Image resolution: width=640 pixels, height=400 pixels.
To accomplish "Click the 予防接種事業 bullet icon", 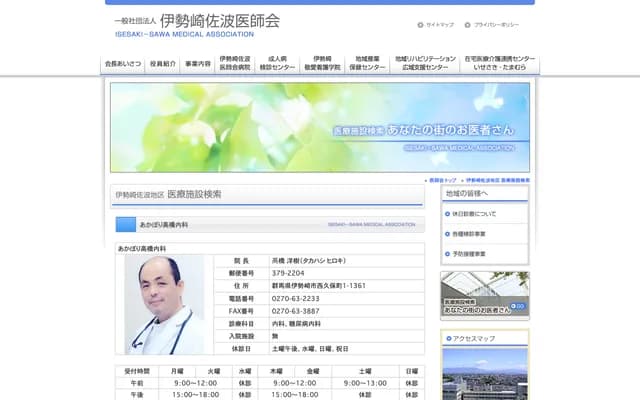I will pos(447,254).
